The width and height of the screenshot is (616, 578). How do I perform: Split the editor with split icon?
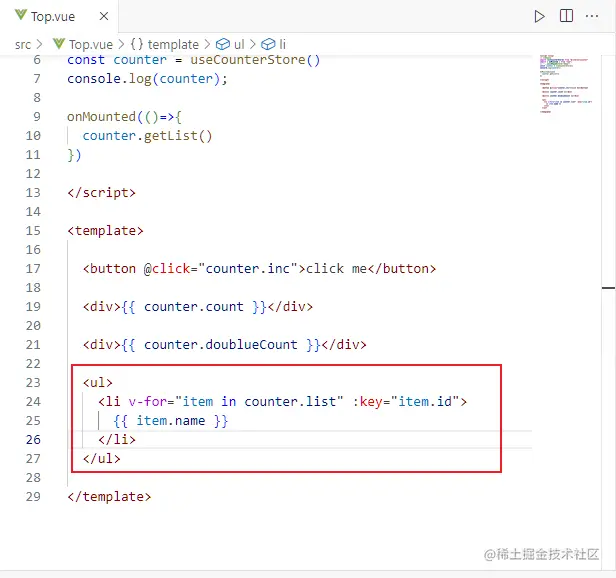[x=566, y=16]
